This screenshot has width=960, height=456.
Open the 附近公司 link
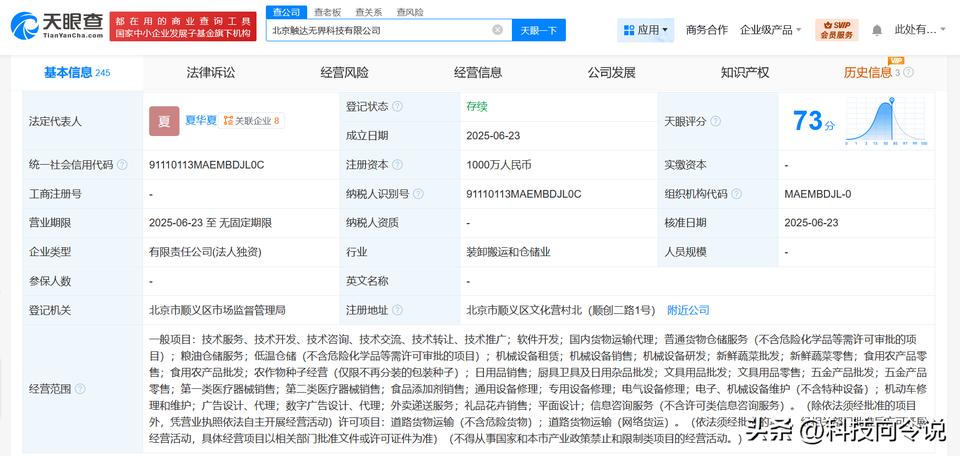click(688, 310)
